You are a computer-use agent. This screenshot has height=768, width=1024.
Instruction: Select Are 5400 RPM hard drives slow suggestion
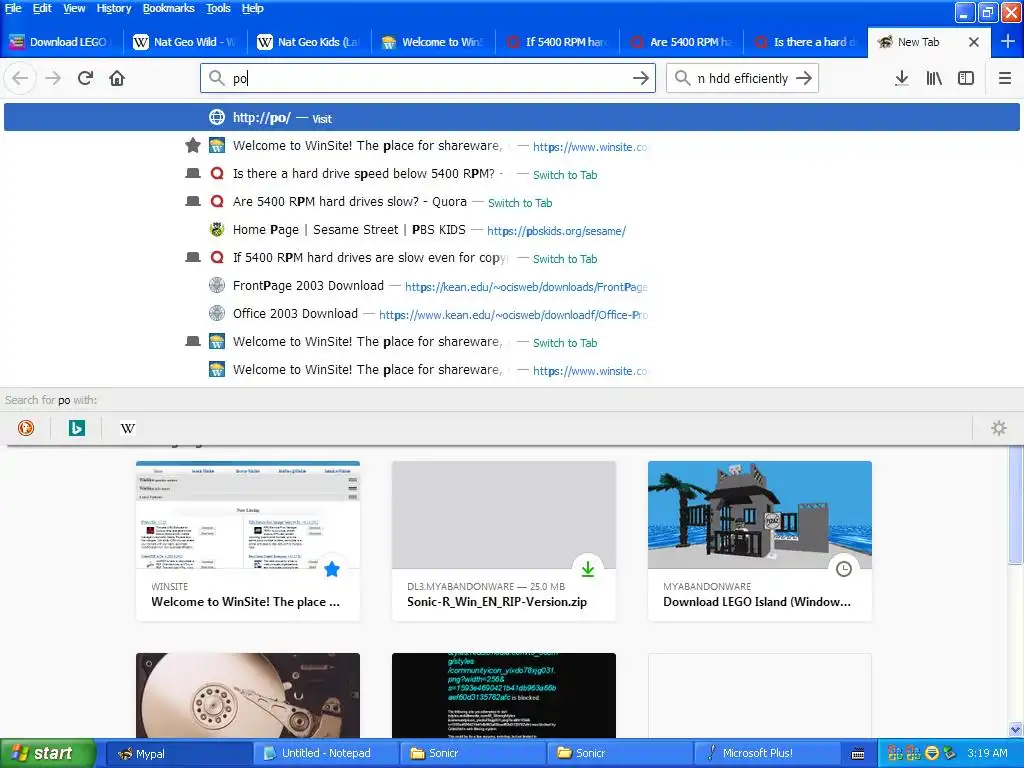(512, 202)
